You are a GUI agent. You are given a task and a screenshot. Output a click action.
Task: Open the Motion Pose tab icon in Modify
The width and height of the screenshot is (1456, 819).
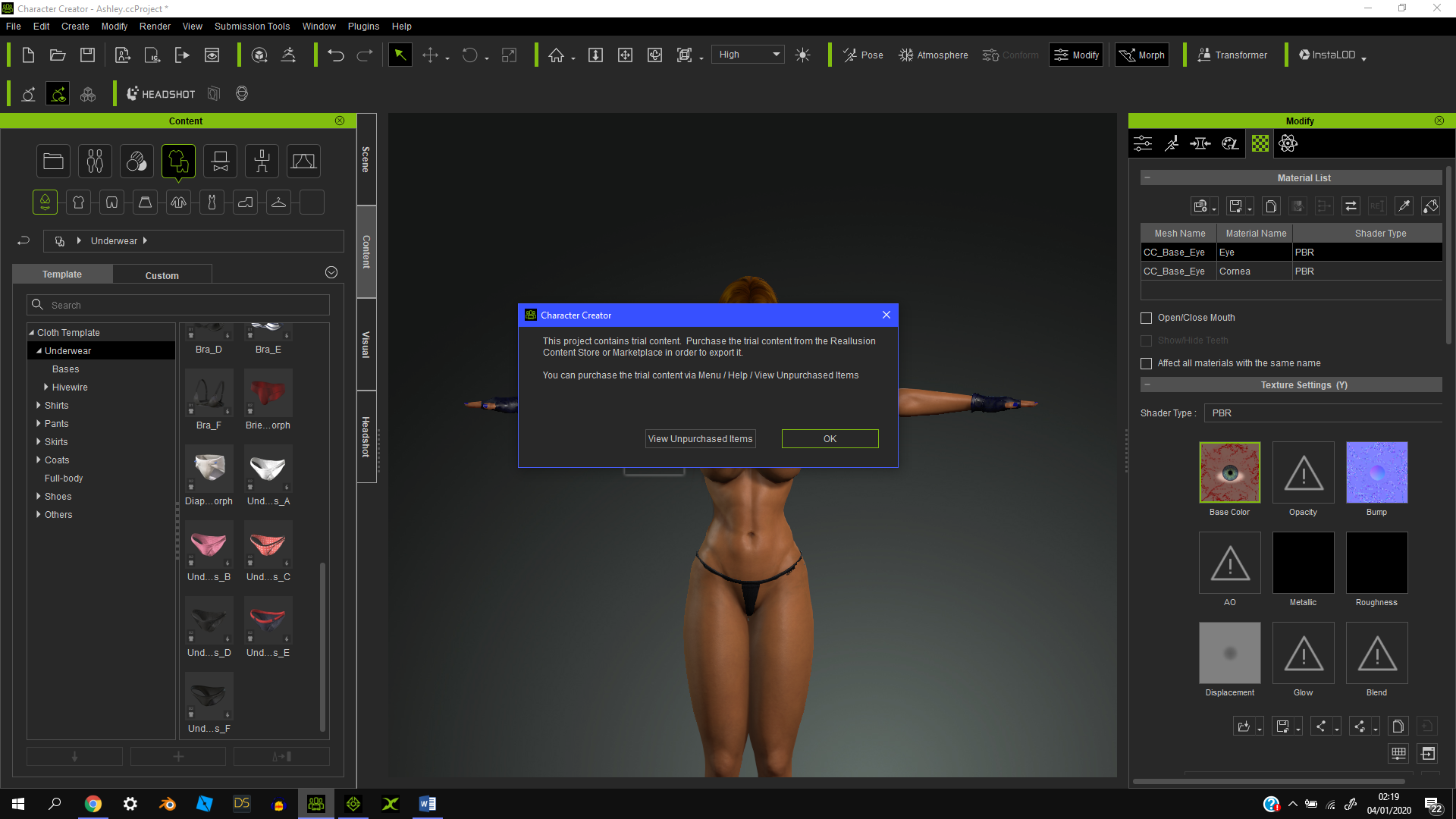click(1172, 143)
